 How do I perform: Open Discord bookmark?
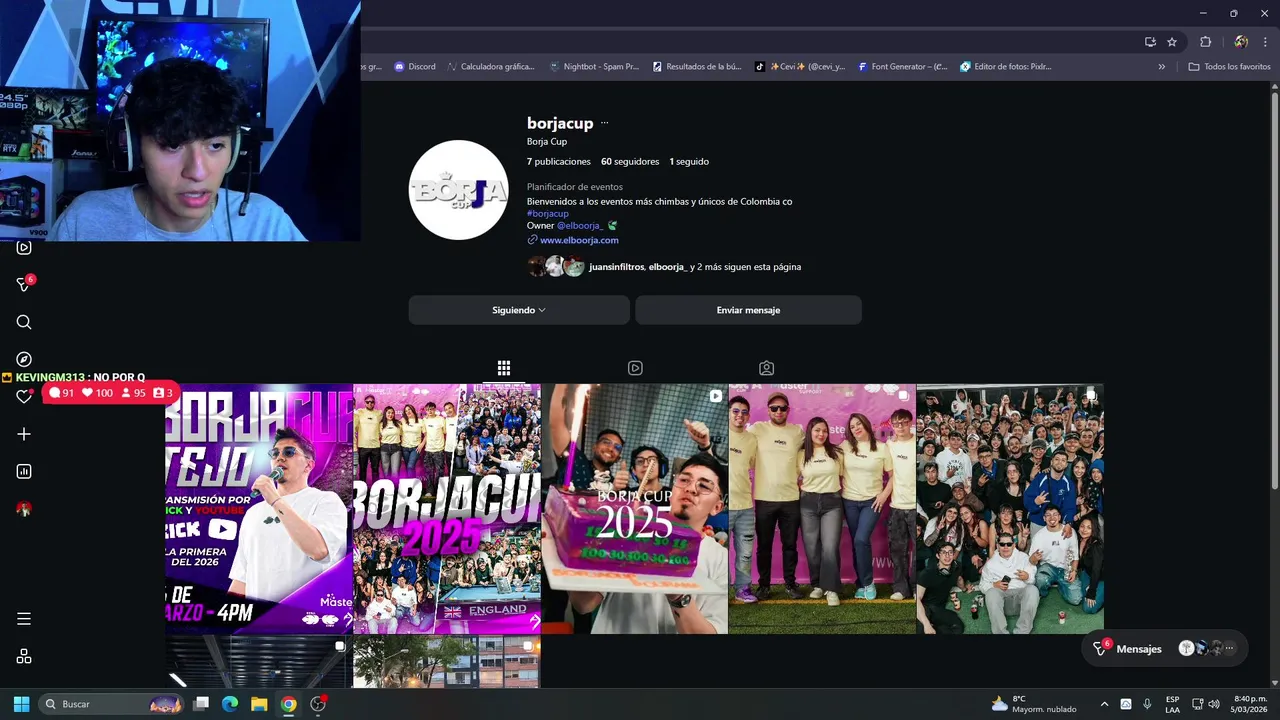click(x=415, y=67)
